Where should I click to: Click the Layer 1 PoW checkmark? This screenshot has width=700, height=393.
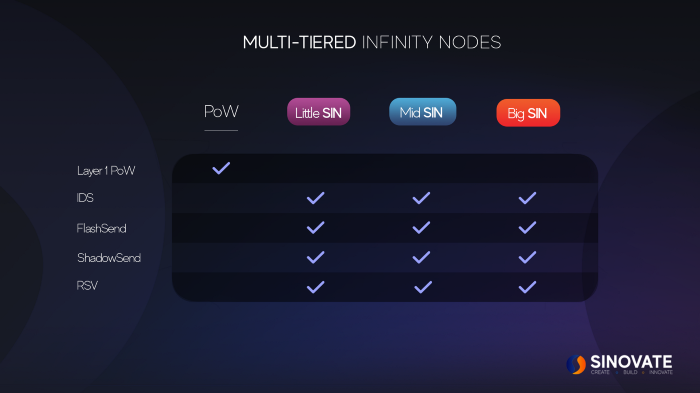[221, 168]
